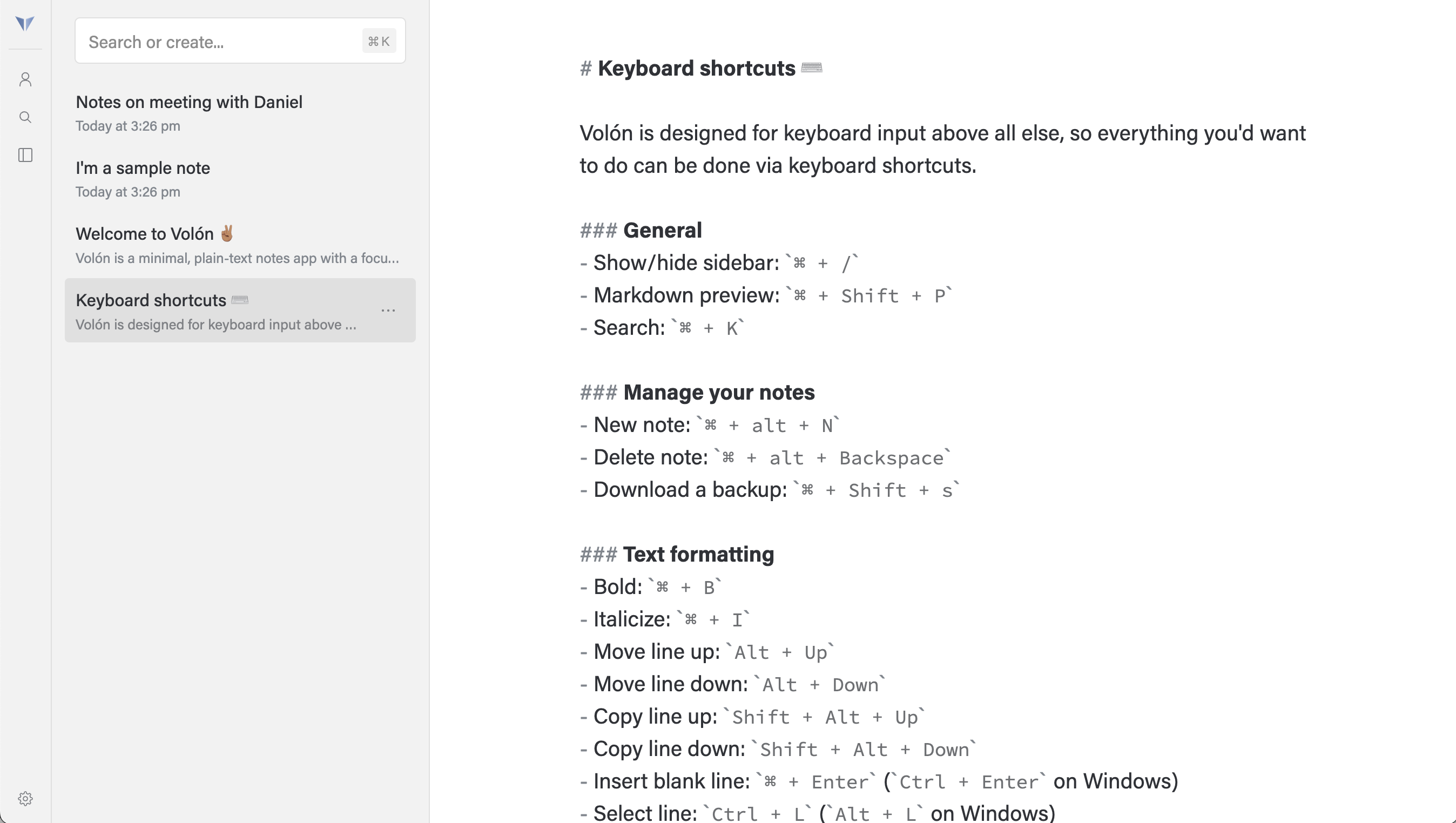Click the Markdown preview shortcut line
1456x823 pixels.
(766, 295)
